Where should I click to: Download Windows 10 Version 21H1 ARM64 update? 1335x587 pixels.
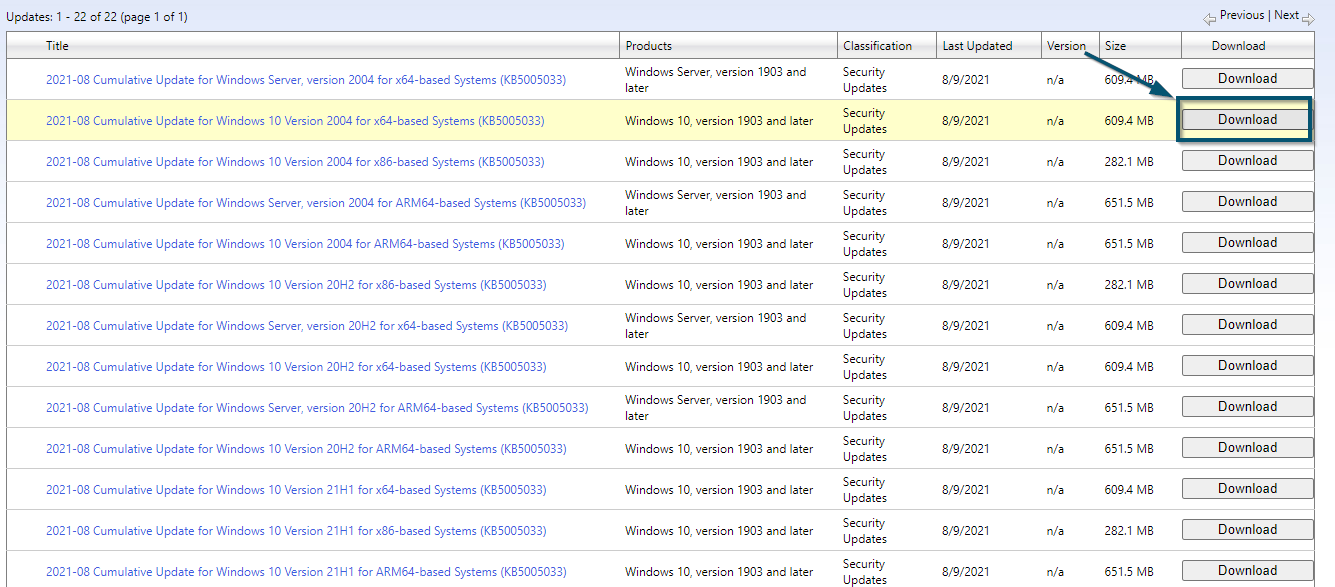point(1247,571)
